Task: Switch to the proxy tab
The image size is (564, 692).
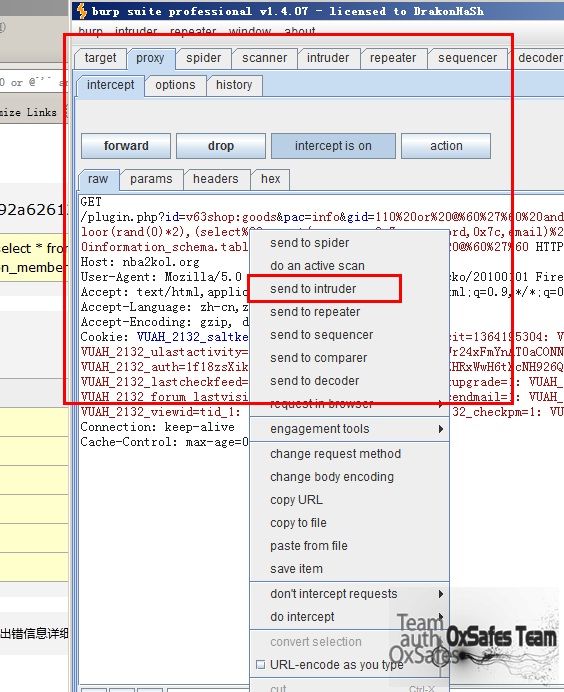Action: click(x=150, y=58)
